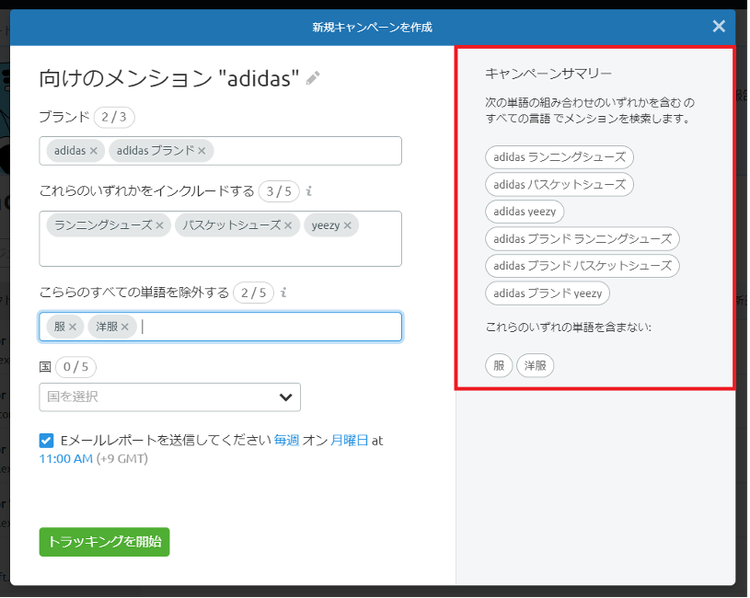
Task: Click summary tag 'adidas yeezy'
Action: [x=525, y=211]
